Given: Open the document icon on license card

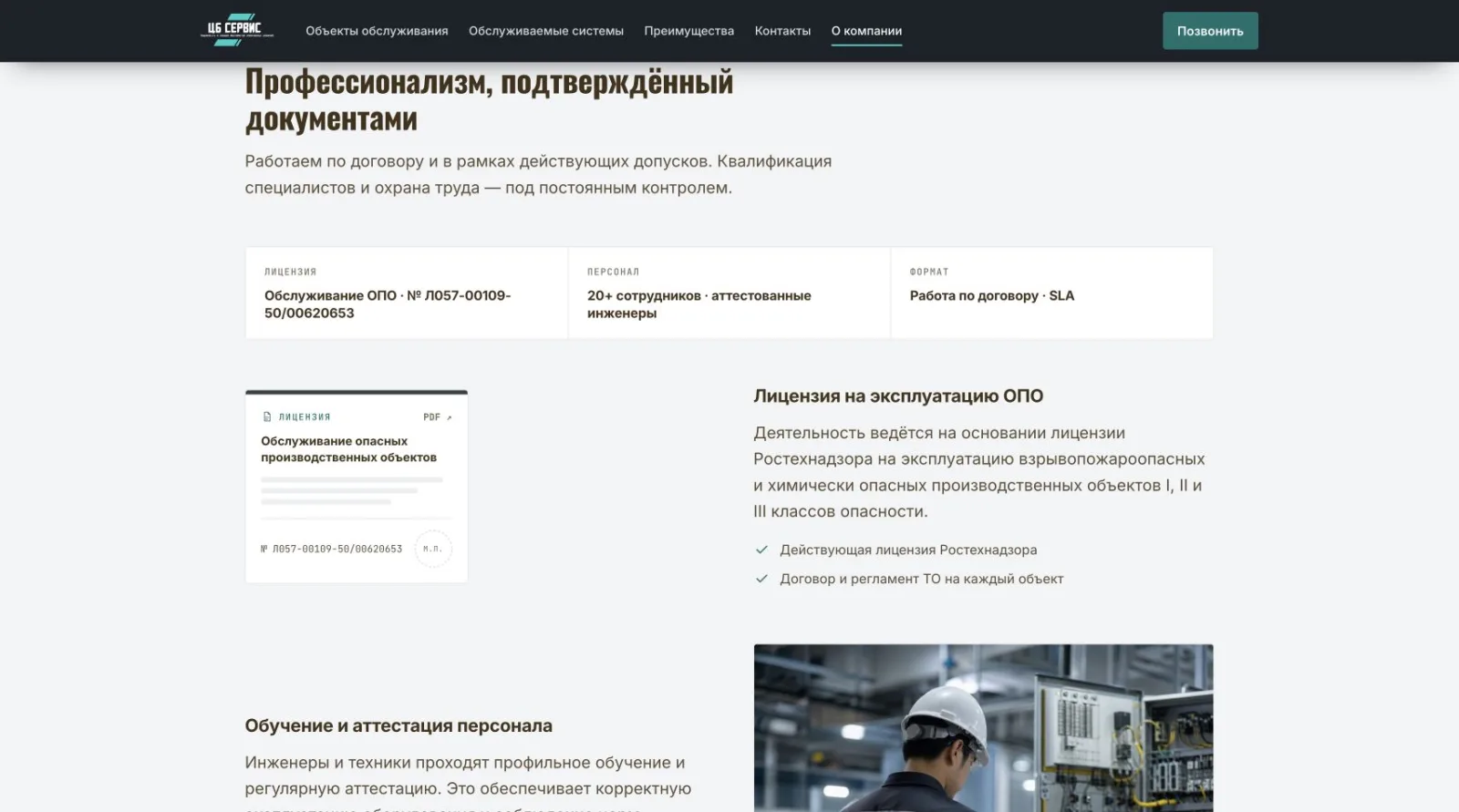Looking at the screenshot, I should (267, 417).
